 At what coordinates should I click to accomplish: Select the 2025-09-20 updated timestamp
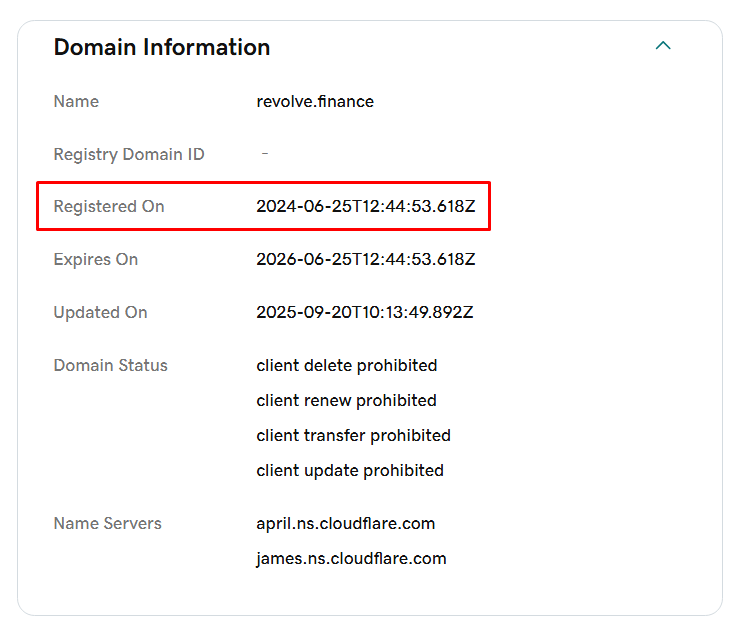(x=365, y=312)
